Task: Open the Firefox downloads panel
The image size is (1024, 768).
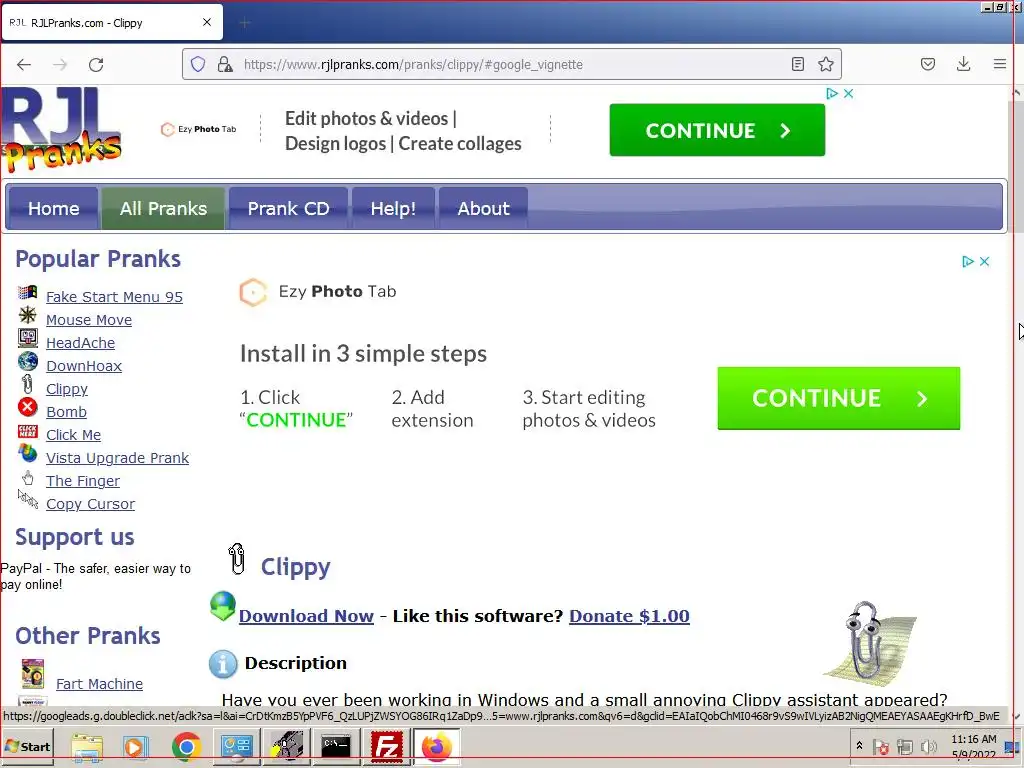Action: pyautogui.click(x=963, y=64)
